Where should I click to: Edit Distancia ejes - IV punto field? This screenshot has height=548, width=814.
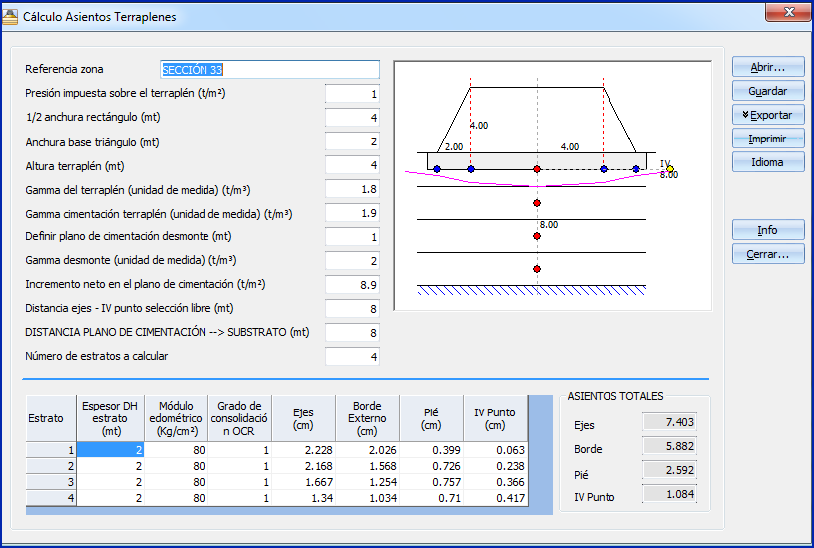352,309
